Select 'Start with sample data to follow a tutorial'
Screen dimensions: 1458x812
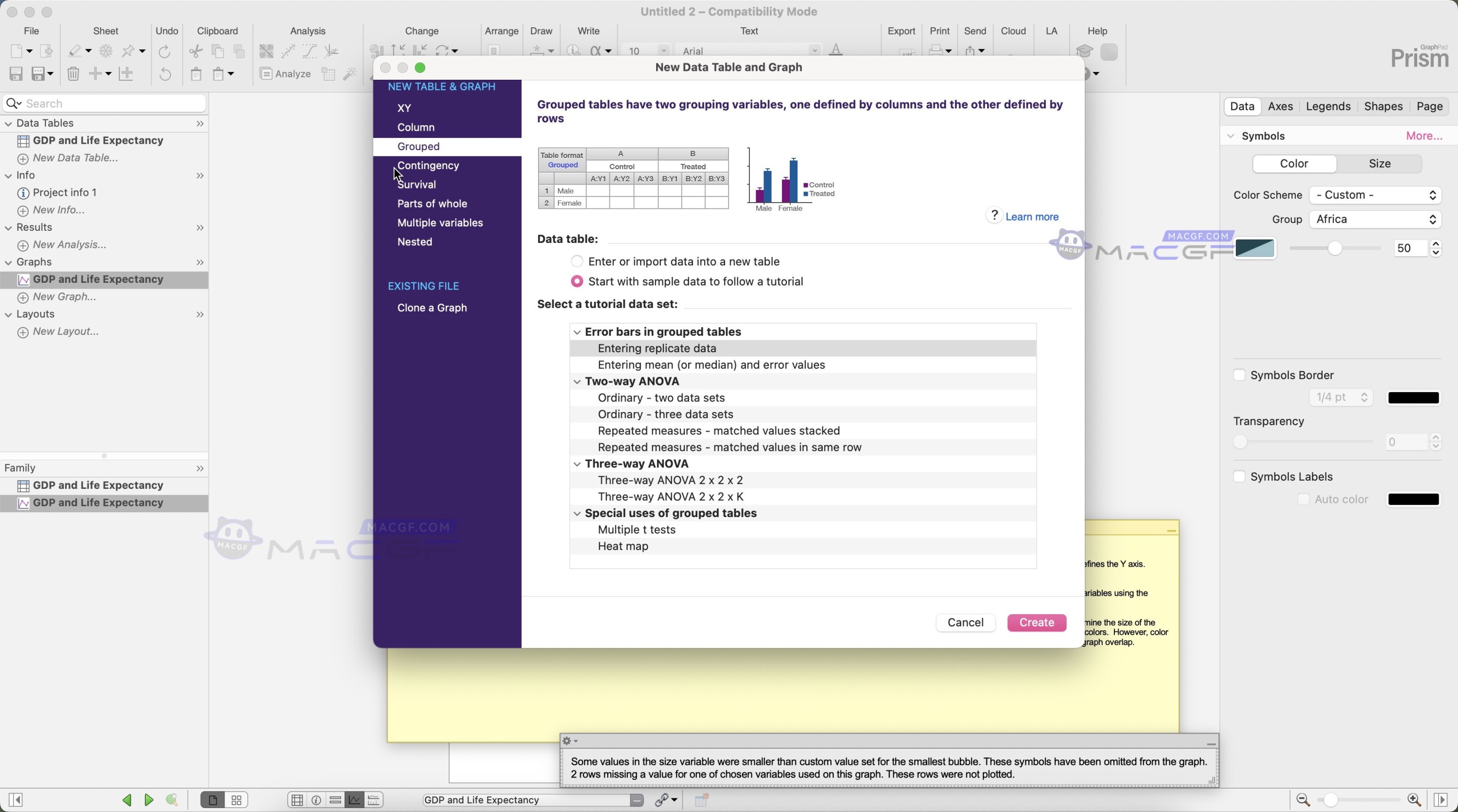pos(577,281)
